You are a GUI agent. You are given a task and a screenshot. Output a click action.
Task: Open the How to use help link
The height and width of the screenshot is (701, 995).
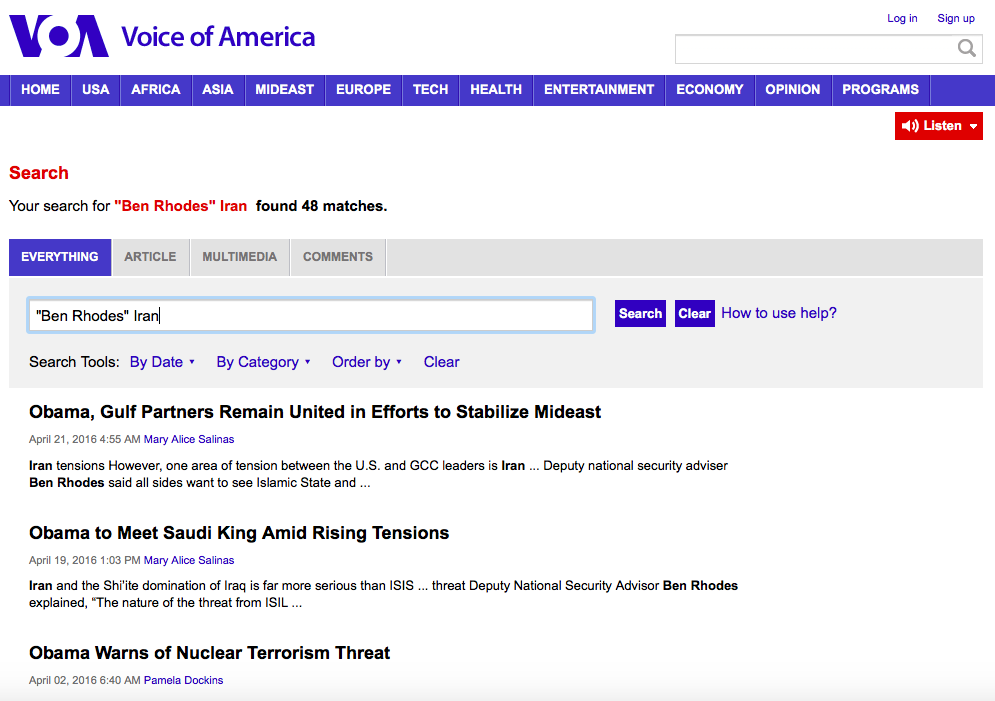pyautogui.click(x=779, y=313)
